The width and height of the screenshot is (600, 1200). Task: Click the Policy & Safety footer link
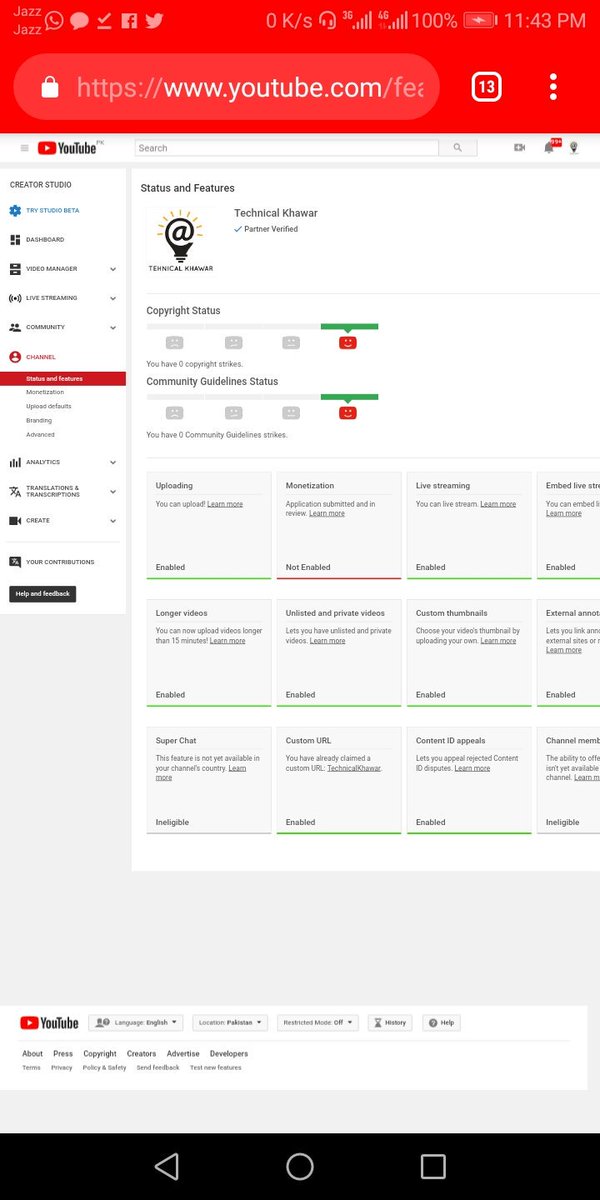pyautogui.click(x=105, y=1068)
